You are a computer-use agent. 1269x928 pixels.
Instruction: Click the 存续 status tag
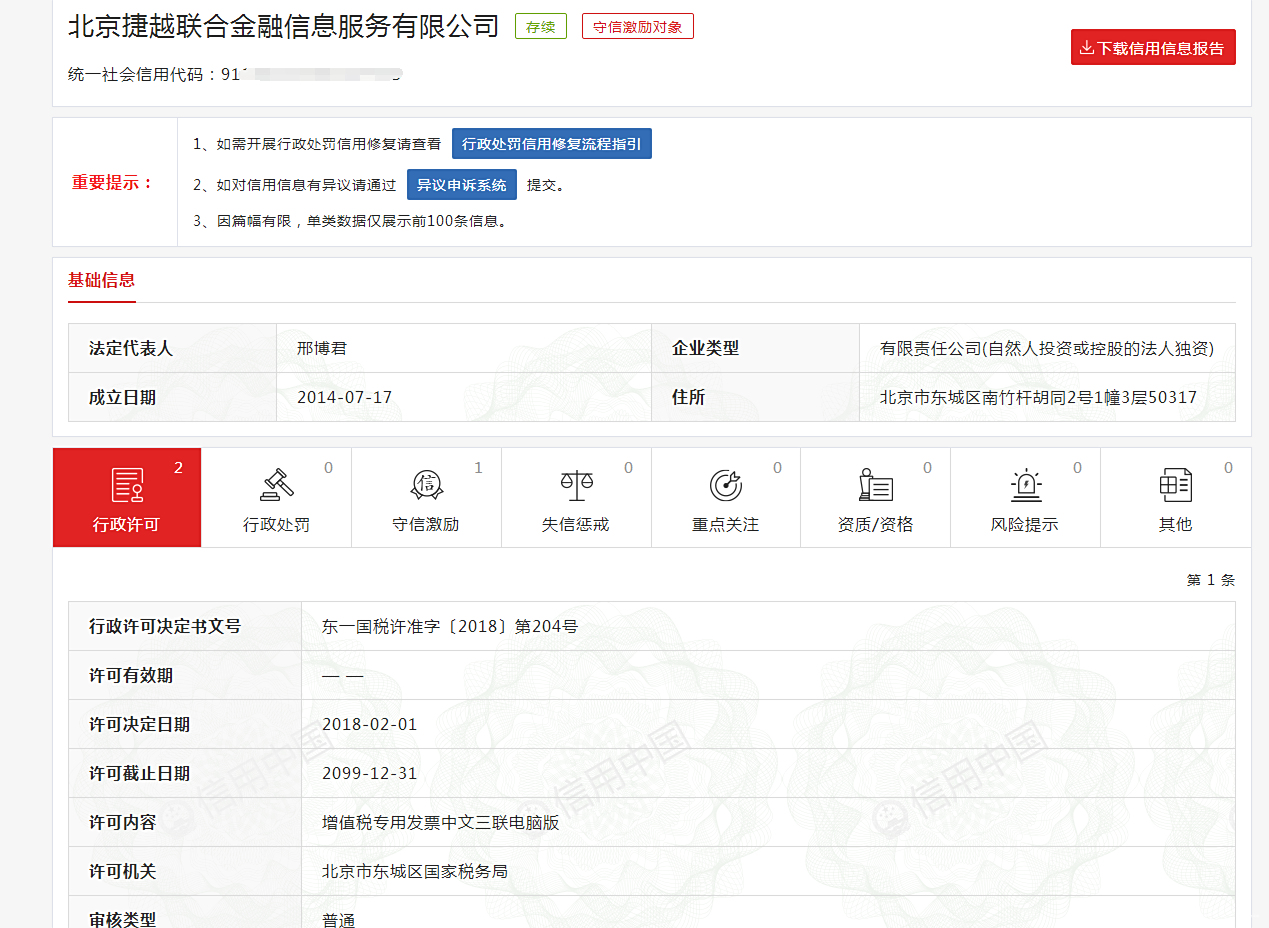(540, 27)
